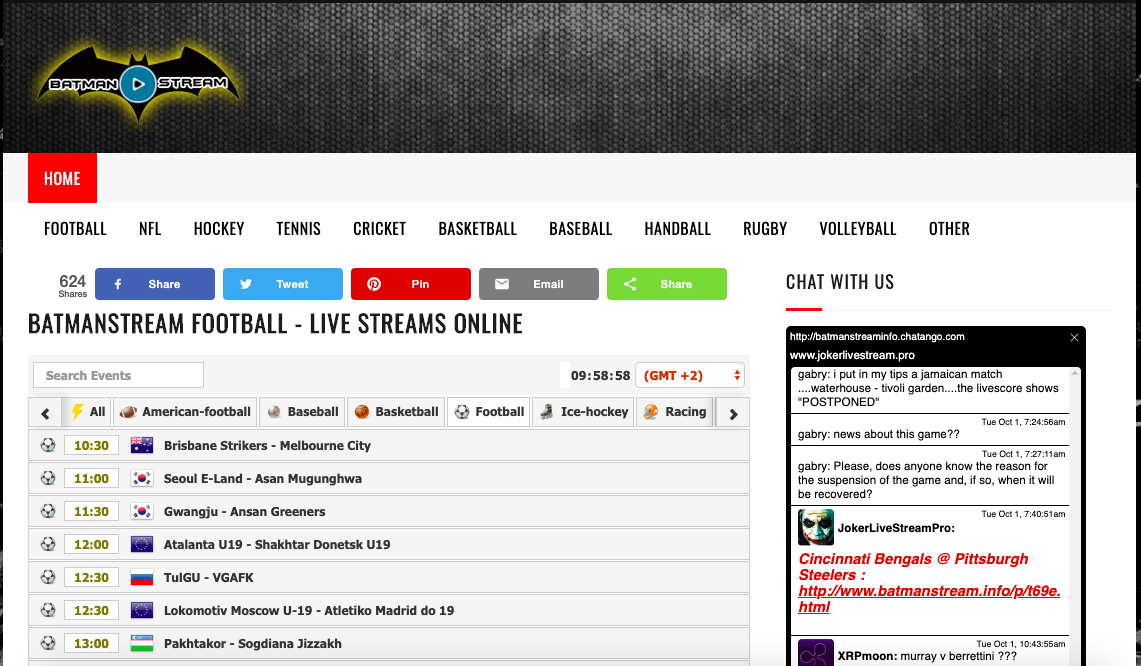Open Pakhtakor - Sogdiana Jizzakh match
This screenshot has width=1141, height=666.
pyautogui.click(x=389, y=643)
